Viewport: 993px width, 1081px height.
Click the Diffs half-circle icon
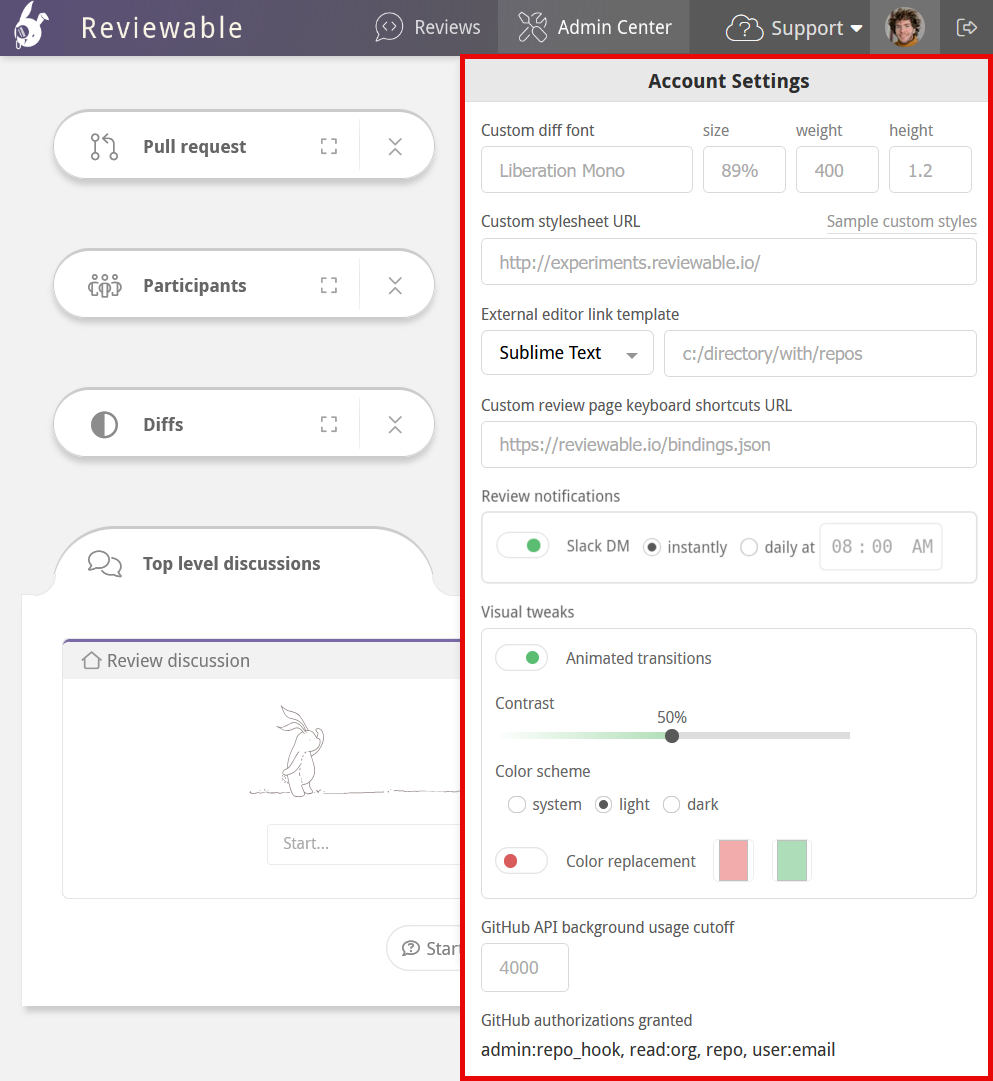click(x=104, y=423)
